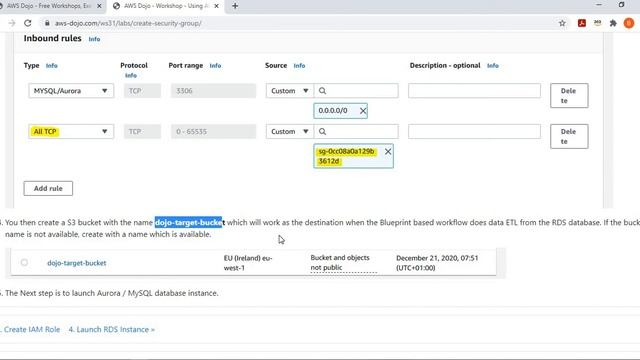Open Info link next to Port range
Viewport: 640px width, 360px height.
[x=215, y=65]
